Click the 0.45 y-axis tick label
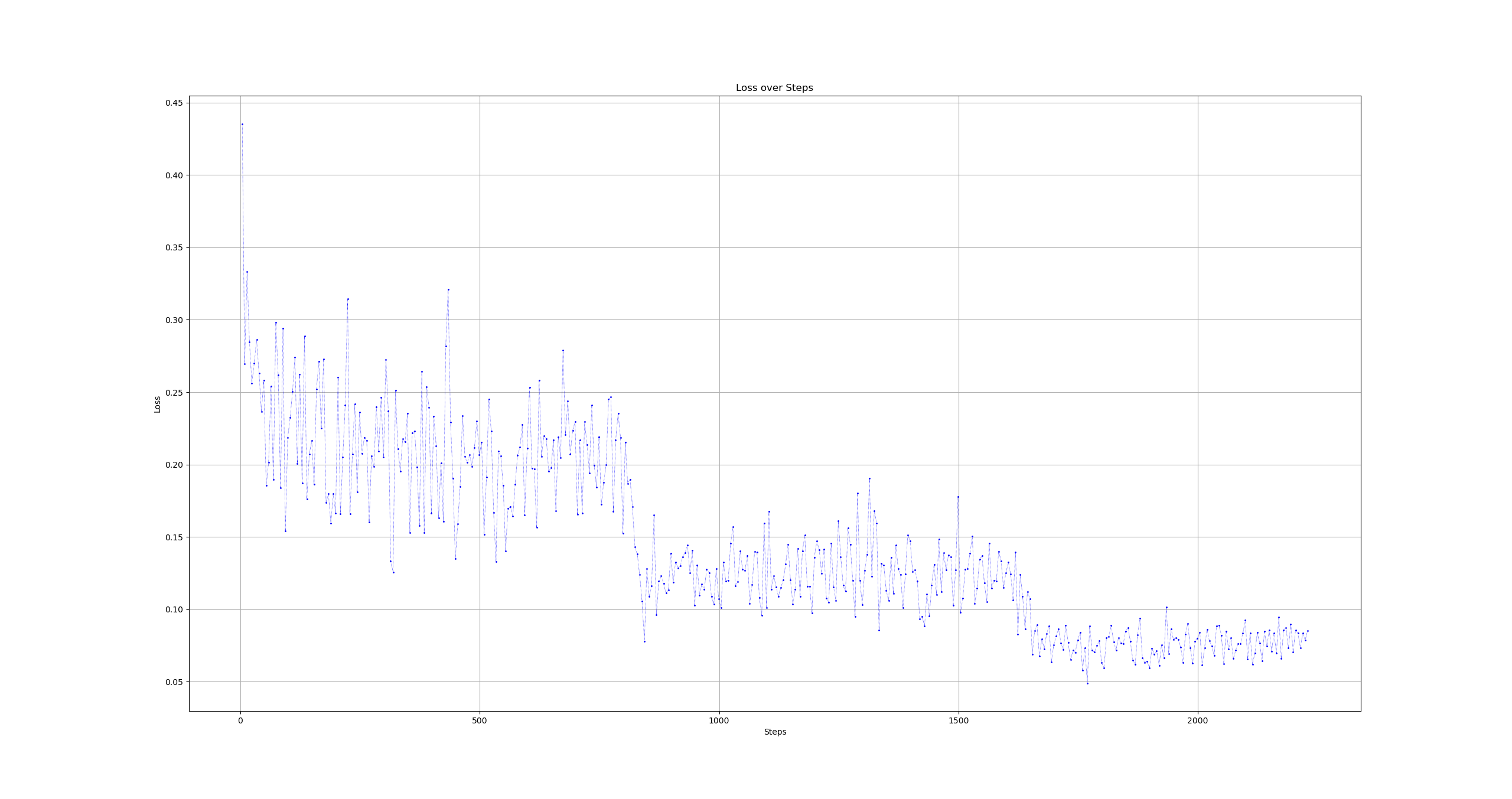 (x=174, y=103)
